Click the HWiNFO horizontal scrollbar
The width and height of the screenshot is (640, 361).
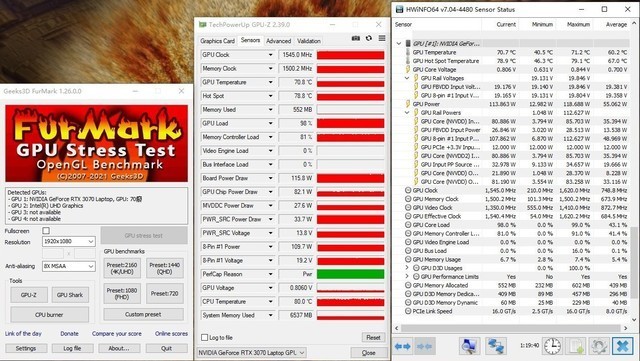(x=511, y=328)
